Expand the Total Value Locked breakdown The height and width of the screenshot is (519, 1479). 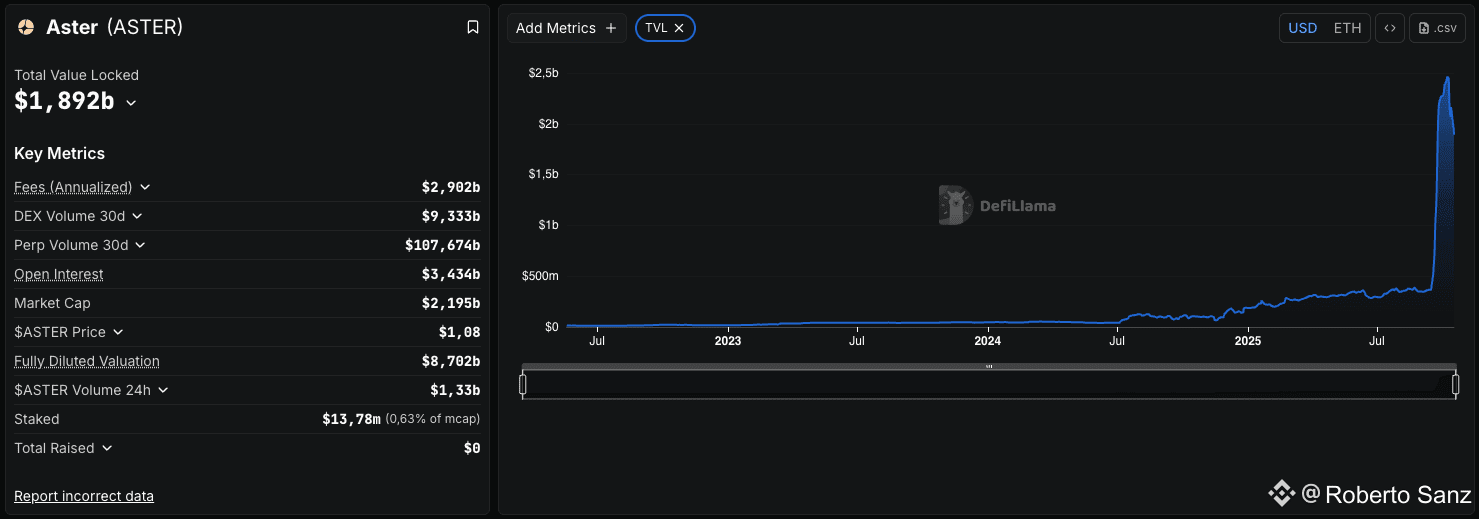131,102
